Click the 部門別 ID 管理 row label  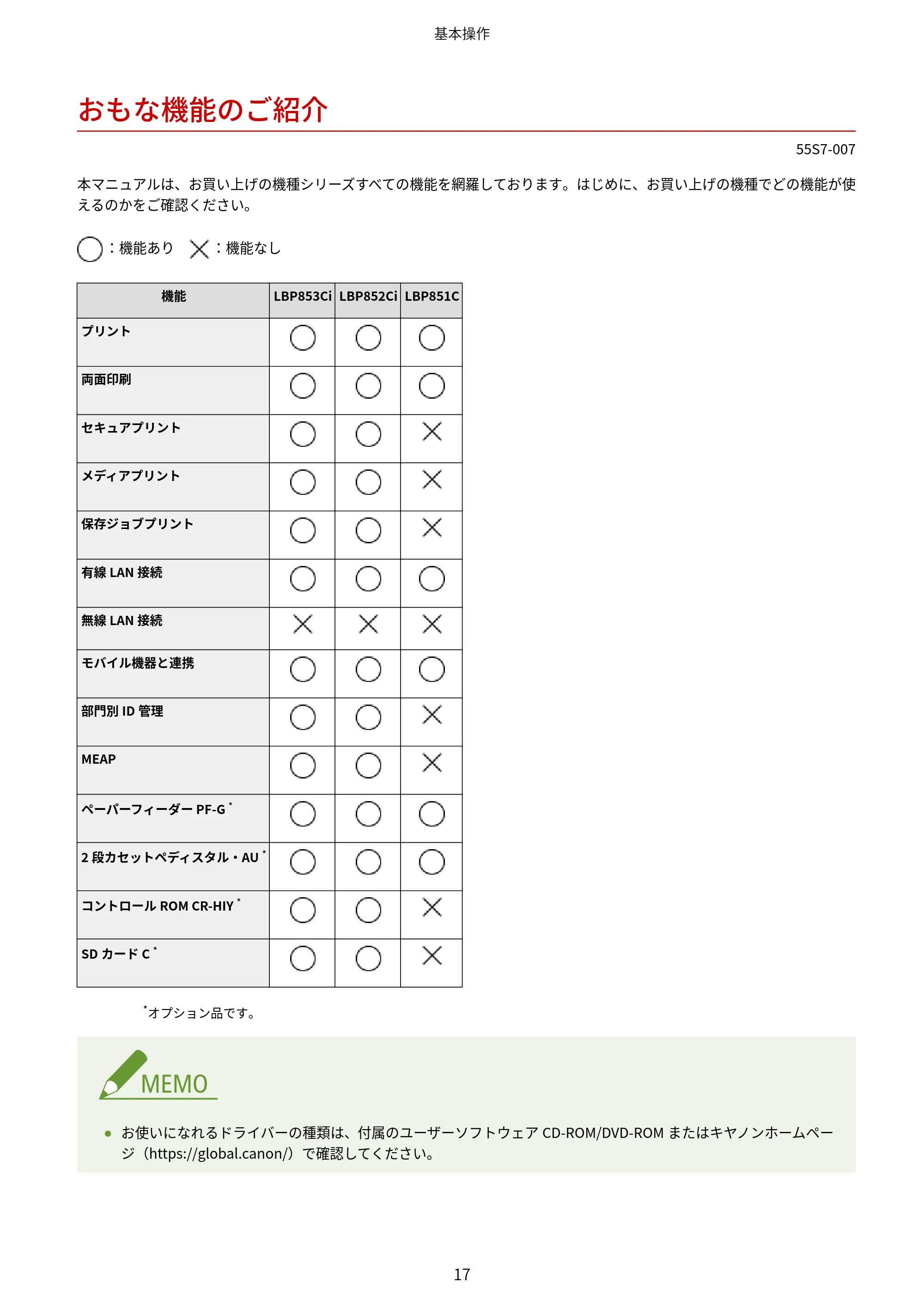[x=122, y=711]
